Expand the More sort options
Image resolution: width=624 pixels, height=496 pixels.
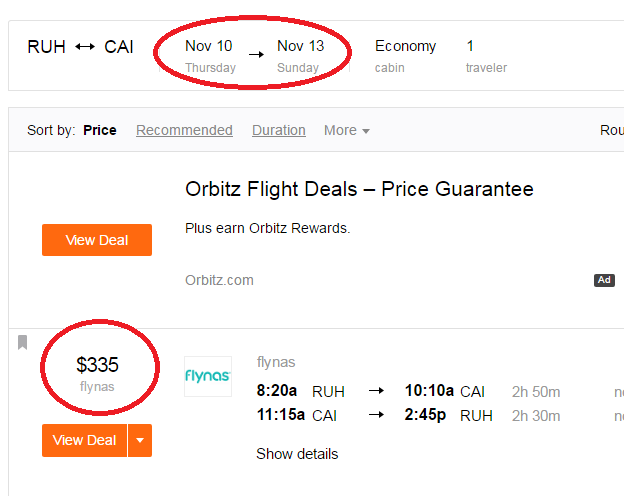(x=346, y=130)
